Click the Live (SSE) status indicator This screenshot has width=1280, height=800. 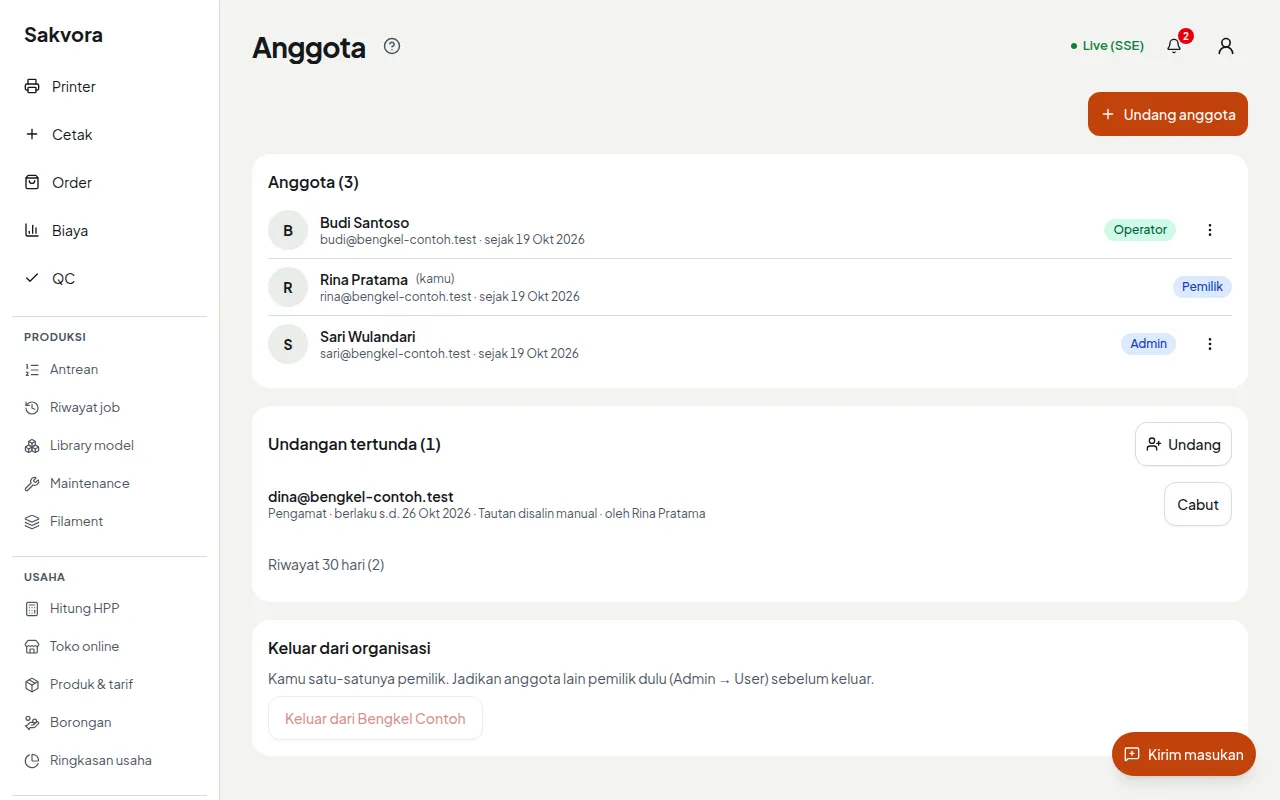point(1107,46)
